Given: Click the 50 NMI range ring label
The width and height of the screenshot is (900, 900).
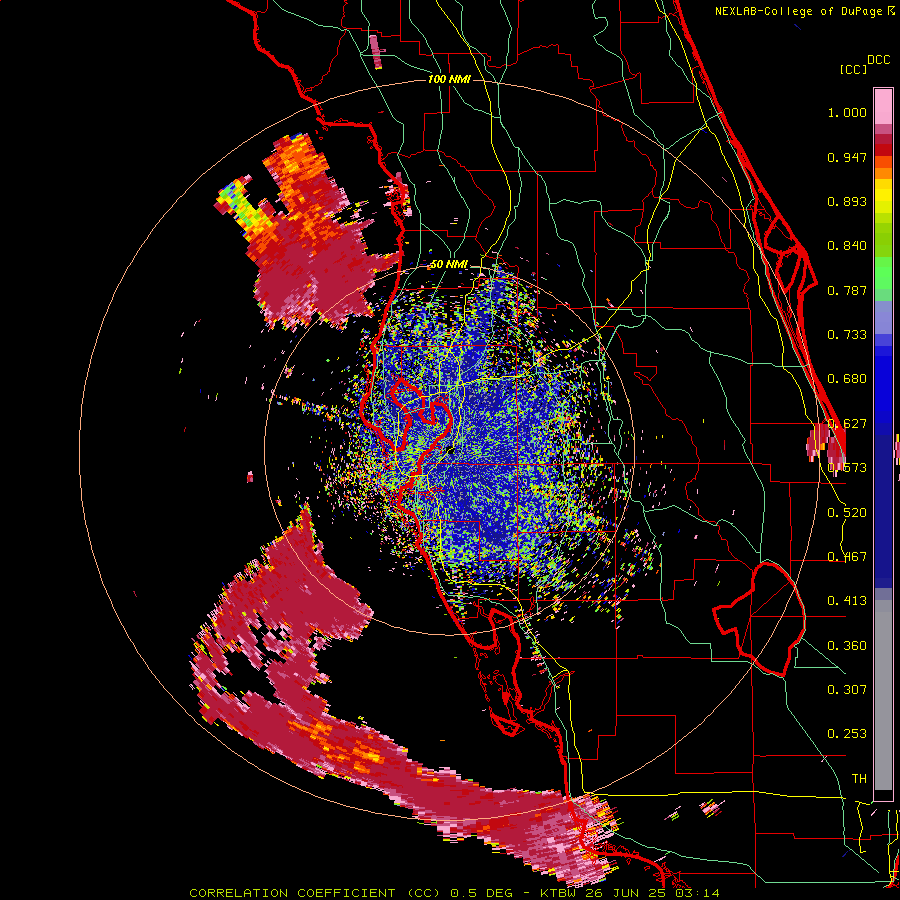Looking at the screenshot, I should tap(449, 265).
